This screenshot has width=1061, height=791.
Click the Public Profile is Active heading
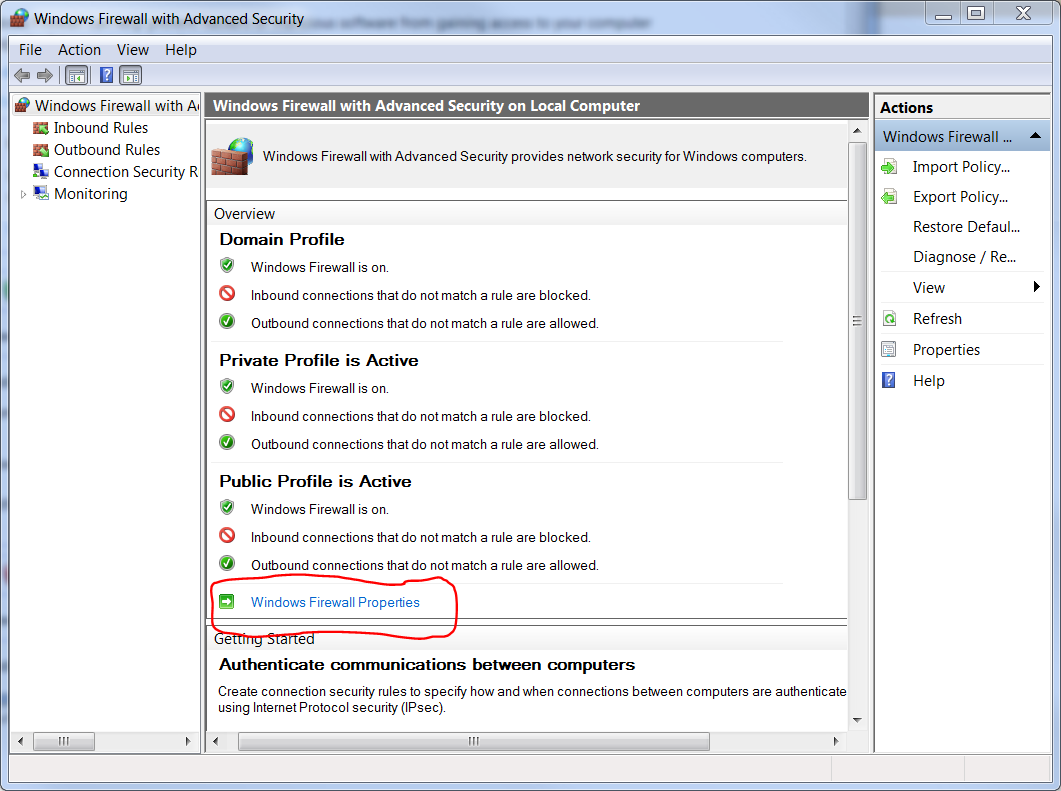pos(315,481)
